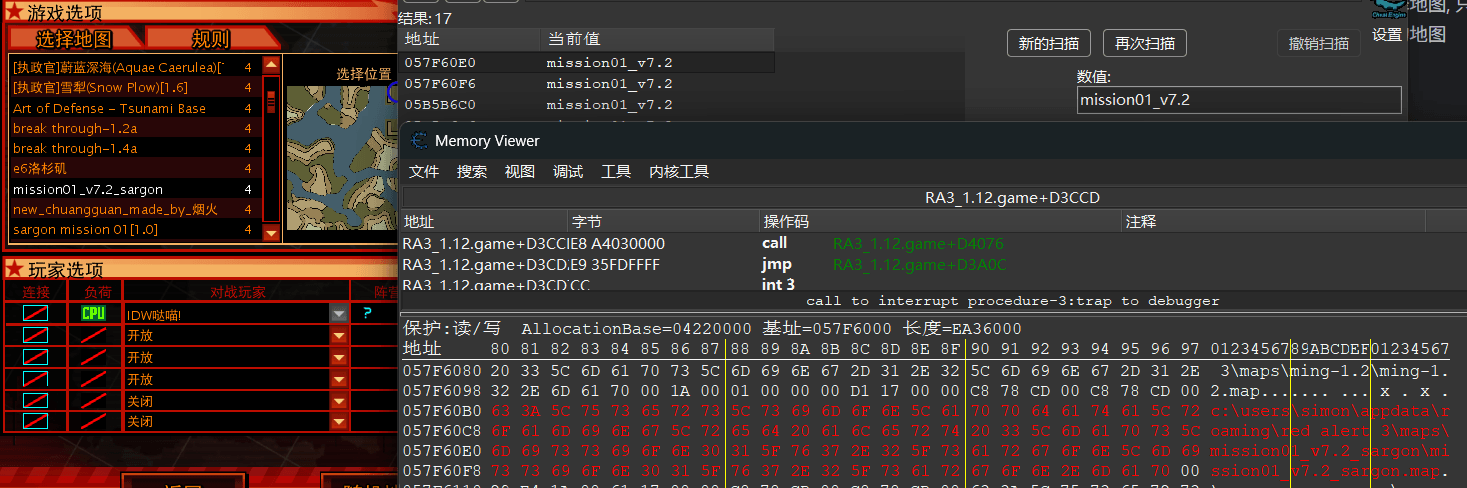Select map sargon mission 01[1.0]
This screenshot has height=488, width=1467.
(133, 229)
